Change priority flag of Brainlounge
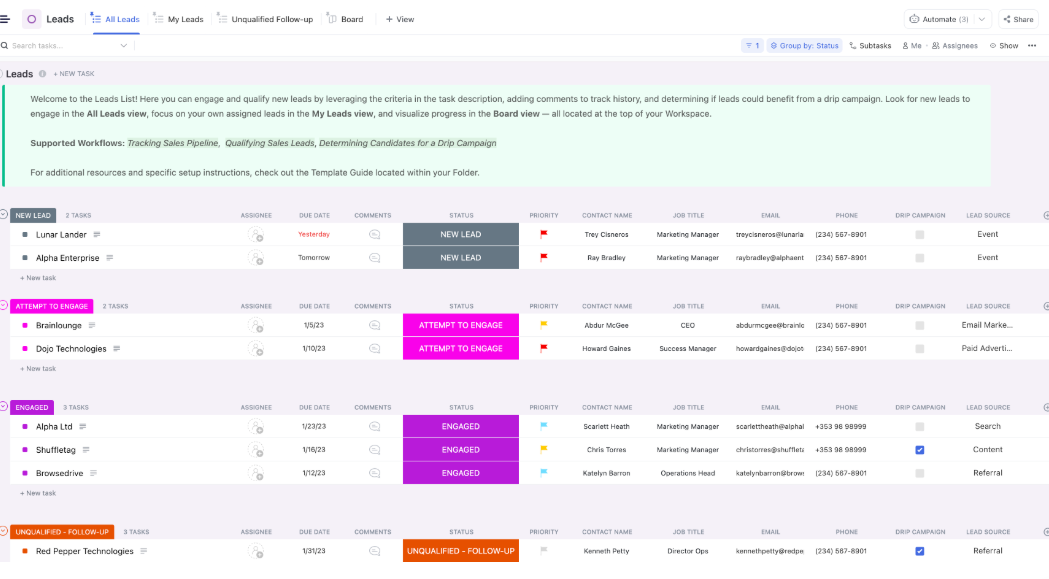This screenshot has width=1049, height=579. tap(544, 325)
